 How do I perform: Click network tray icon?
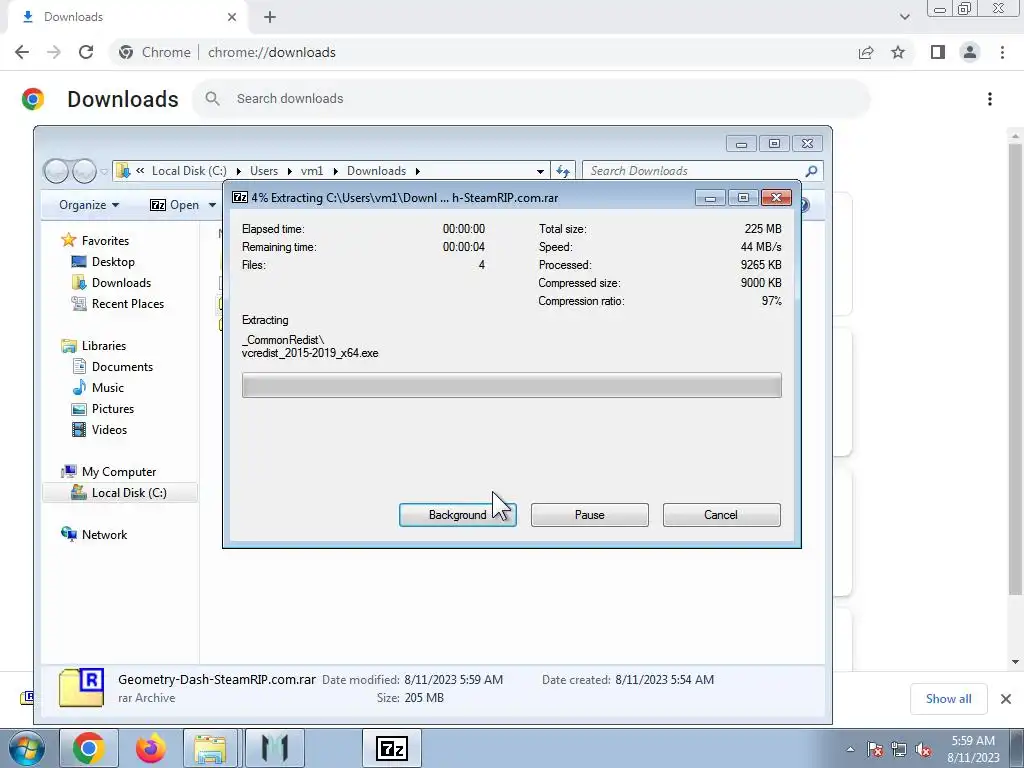pyautogui.click(x=899, y=749)
